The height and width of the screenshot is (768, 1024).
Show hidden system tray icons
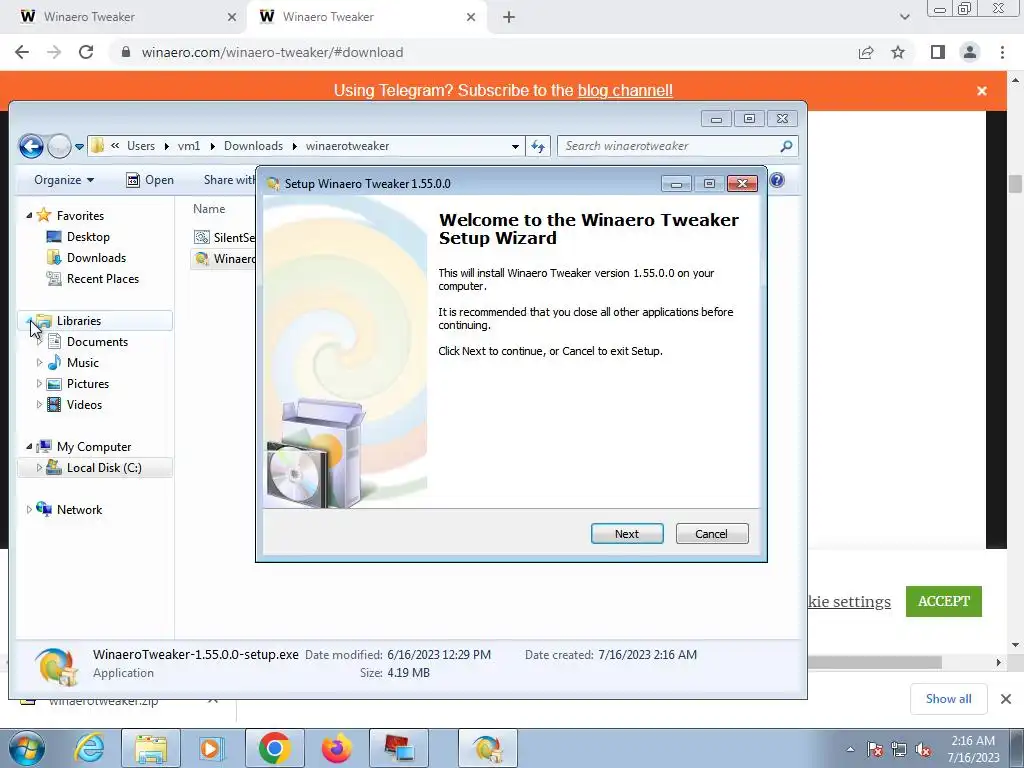click(x=850, y=749)
